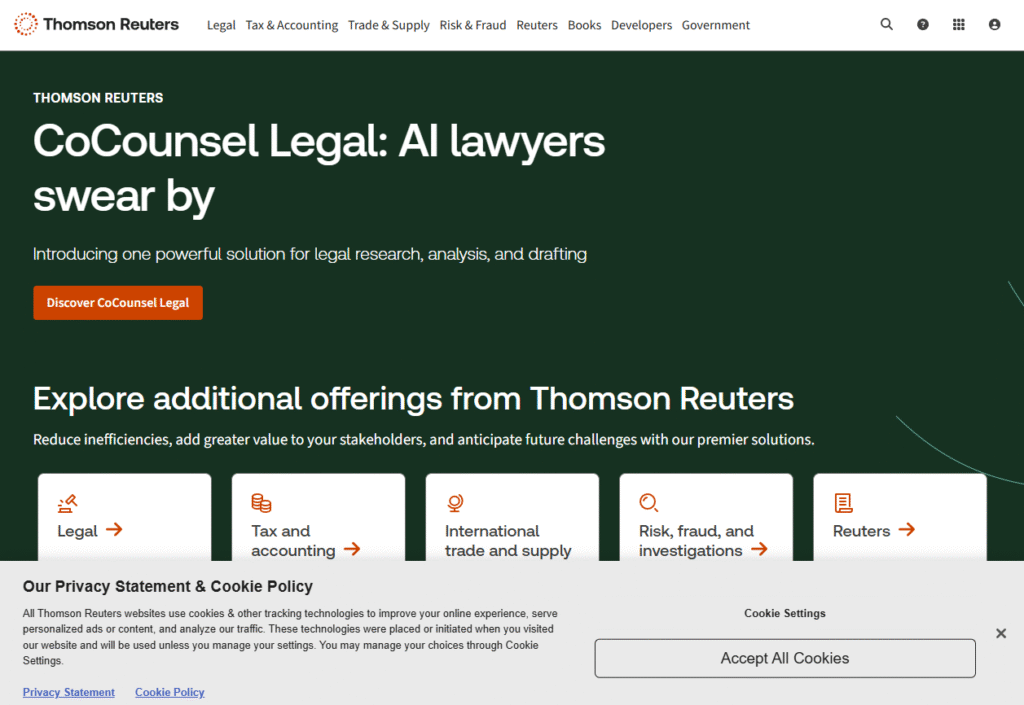This screenshot has height=705, width=1024.
Task: Click the 'CoCounsel Legal: AI lawyers swear by' headline
Action: [x=319, y=168]
